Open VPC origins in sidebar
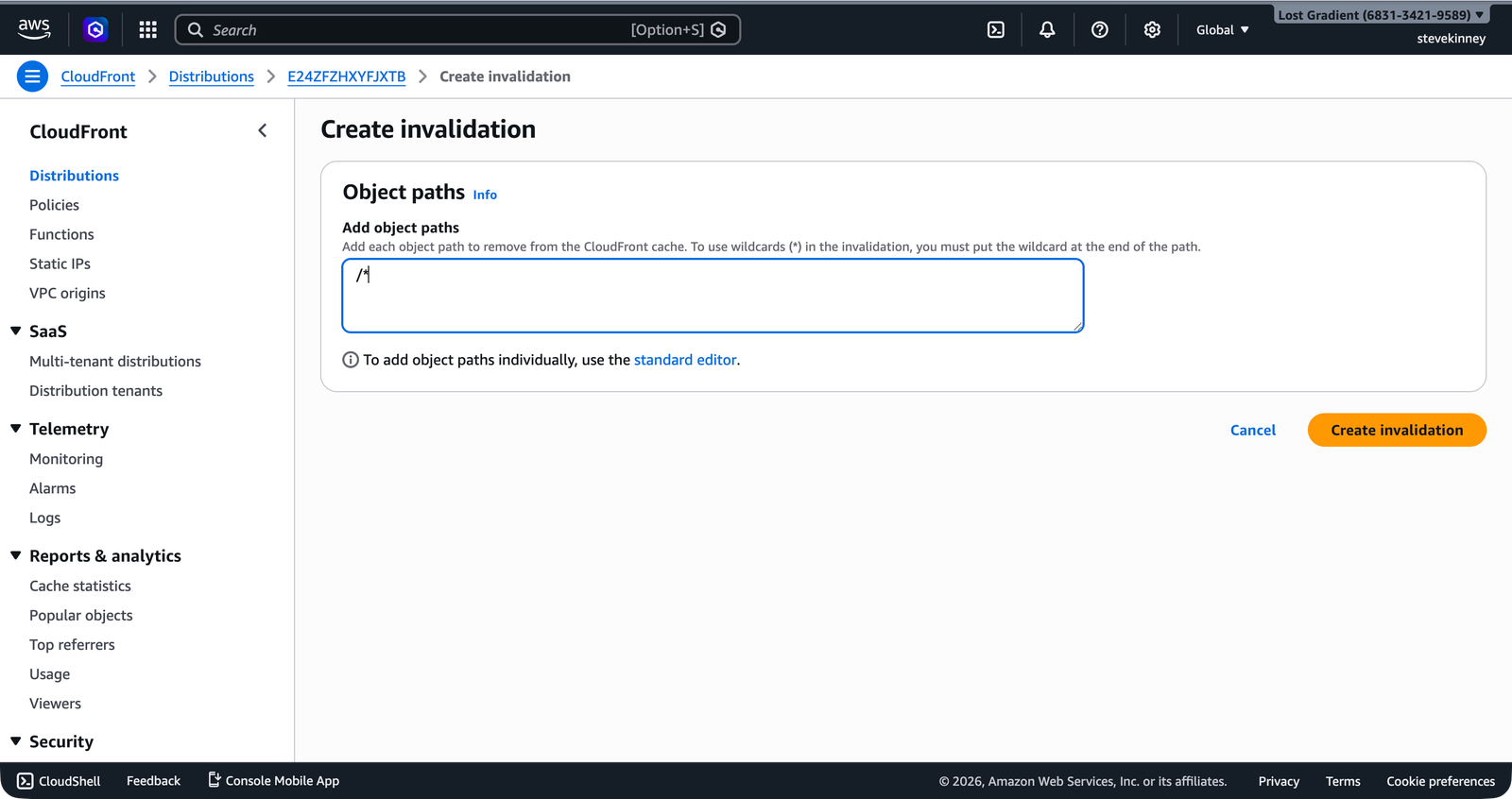 (67, 293)
